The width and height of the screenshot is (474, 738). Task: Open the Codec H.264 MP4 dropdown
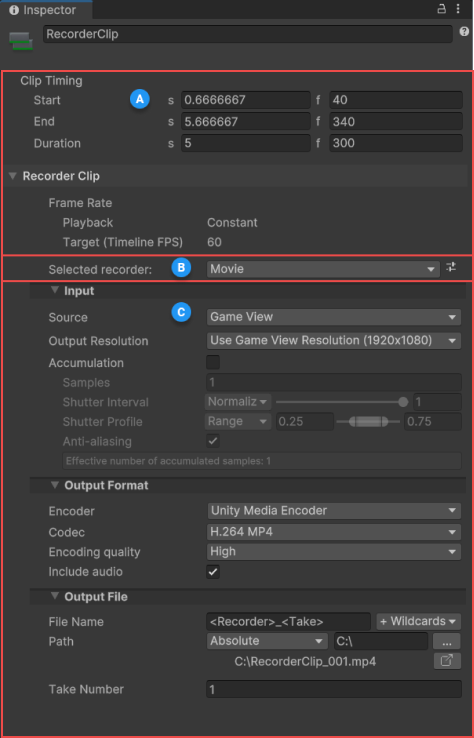[334, 532]
